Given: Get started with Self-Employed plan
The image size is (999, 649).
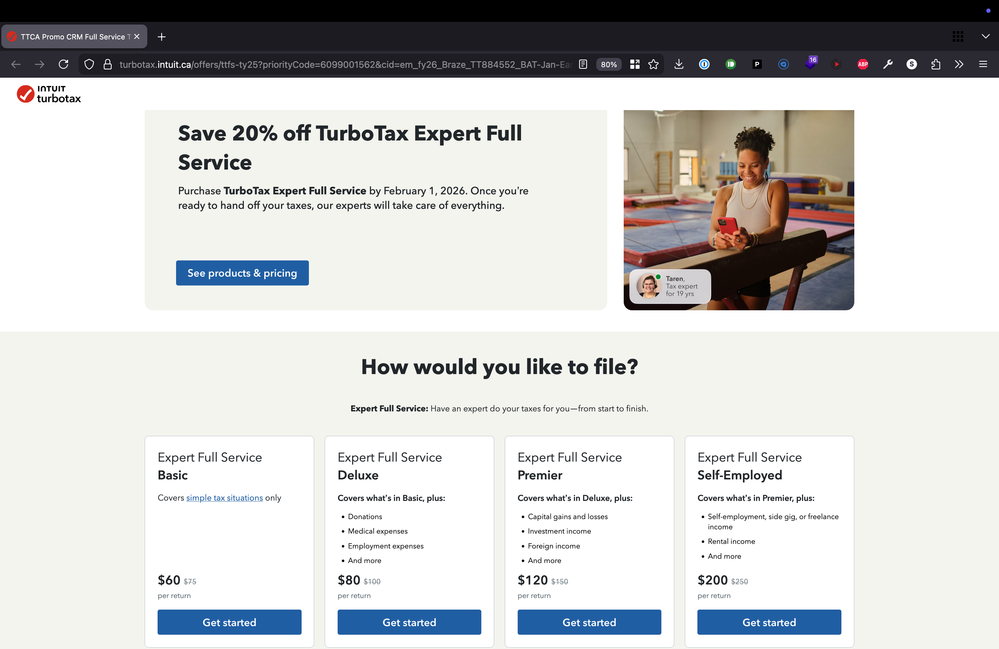Looking at the screenshot, I should pos(769,622).
